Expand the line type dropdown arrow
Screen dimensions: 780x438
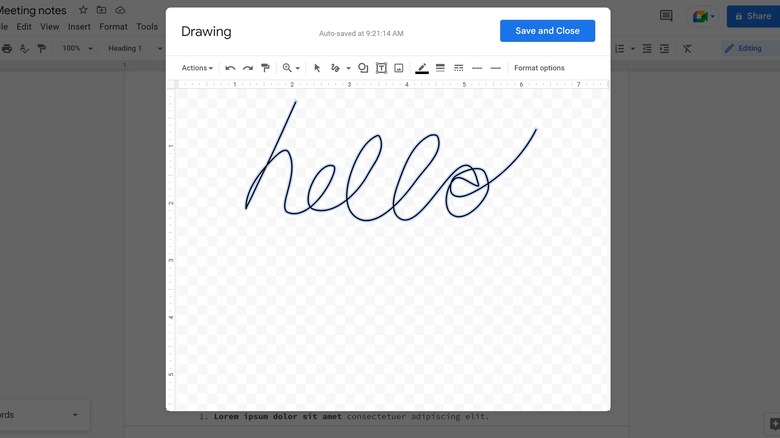point(348,68)
